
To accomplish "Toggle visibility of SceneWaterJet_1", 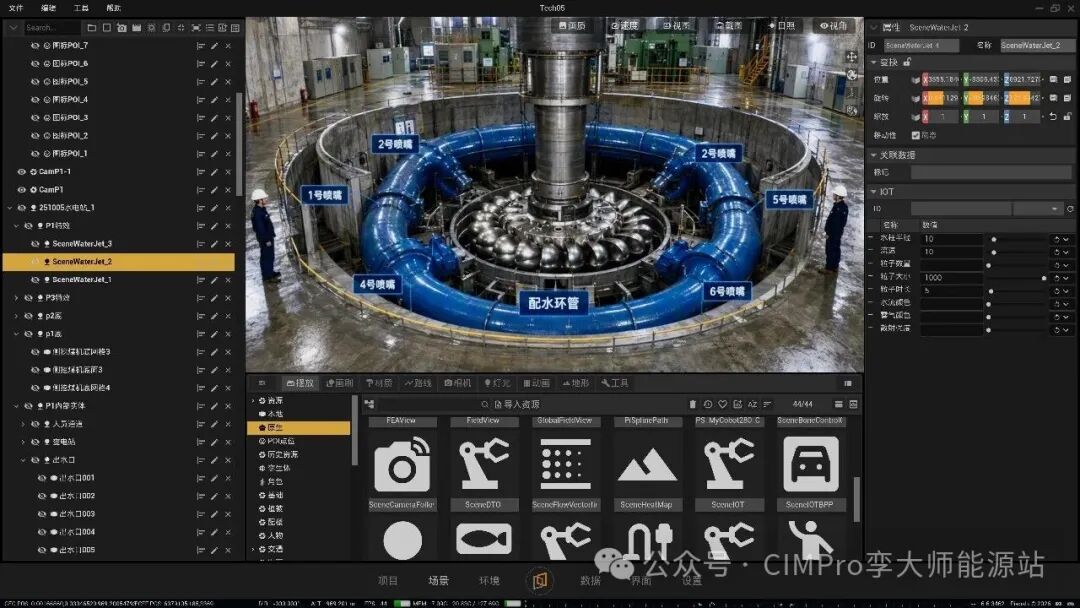I will 35,280.
